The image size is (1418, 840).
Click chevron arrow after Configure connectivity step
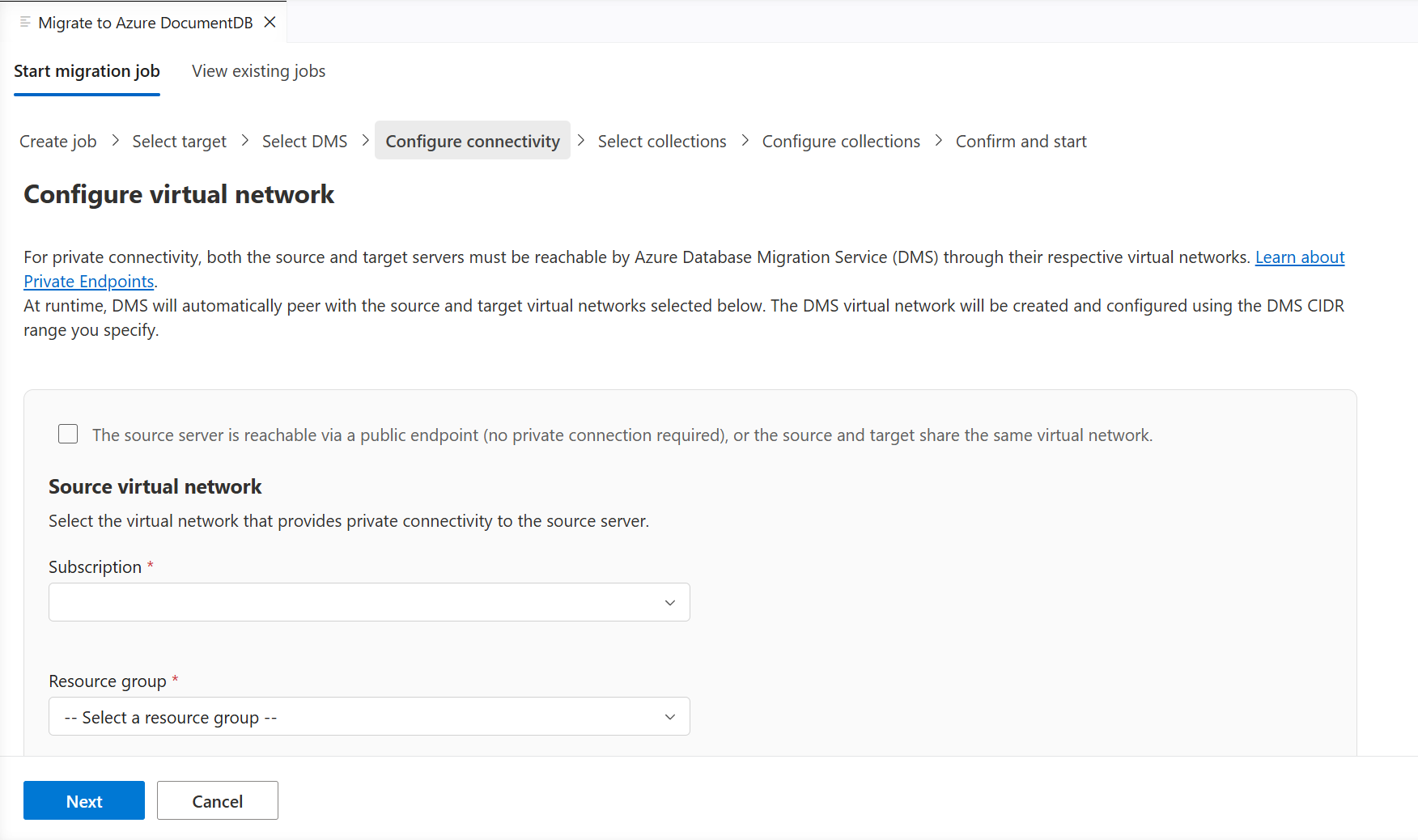[x=581, y=141]
